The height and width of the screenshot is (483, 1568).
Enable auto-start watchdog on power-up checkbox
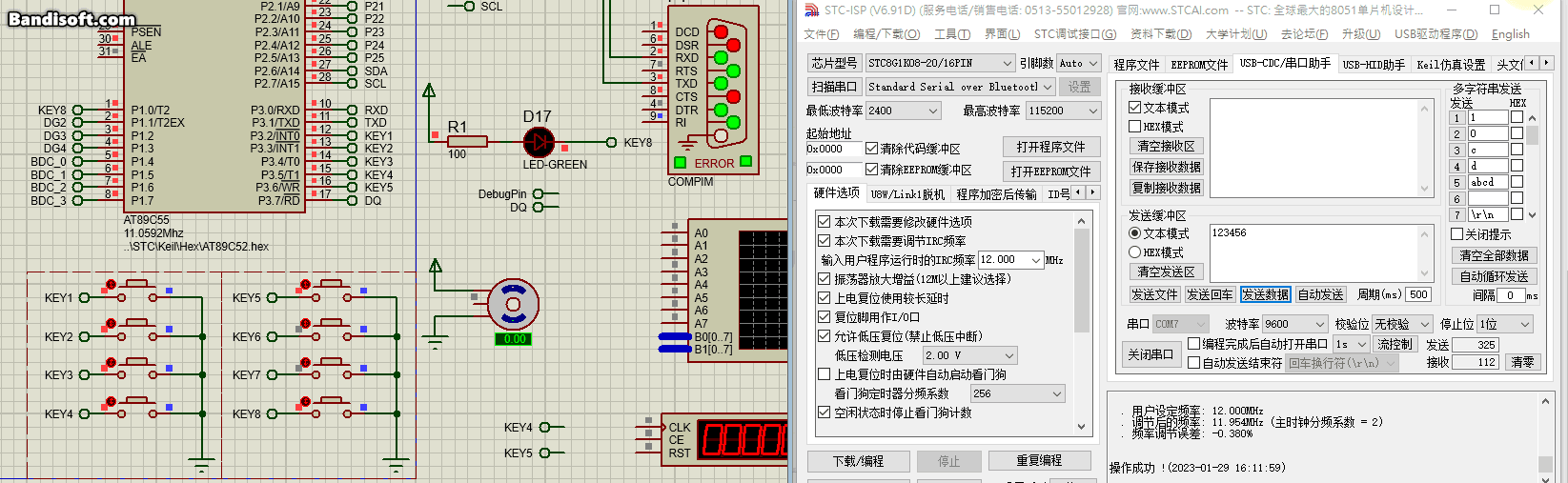(824, 374)
